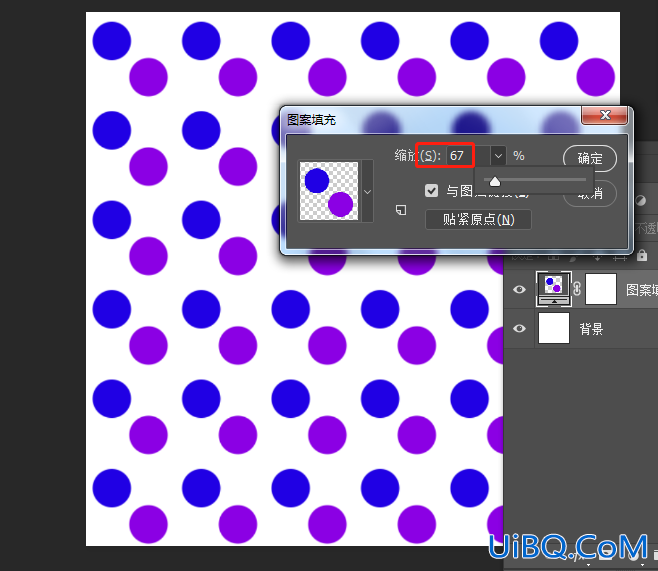Click the 图案填充 dialog title
This screenshot has width=658, height=571.
311,120
